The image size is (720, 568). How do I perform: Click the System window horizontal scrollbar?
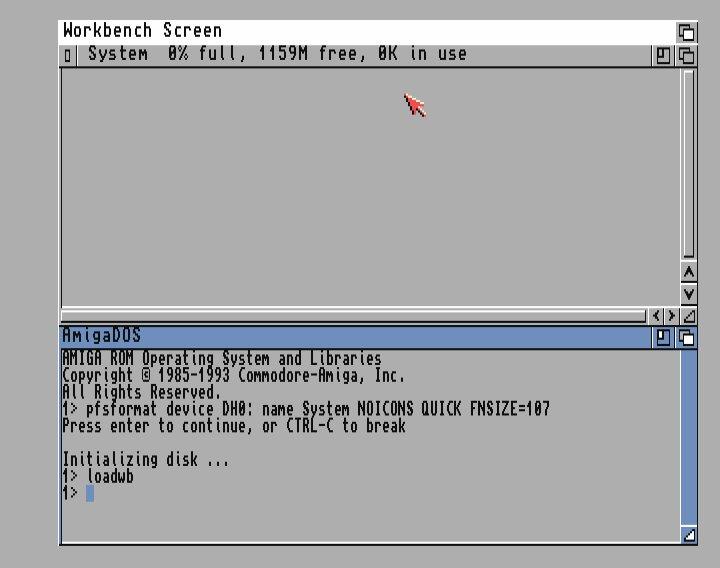(353, 315)
